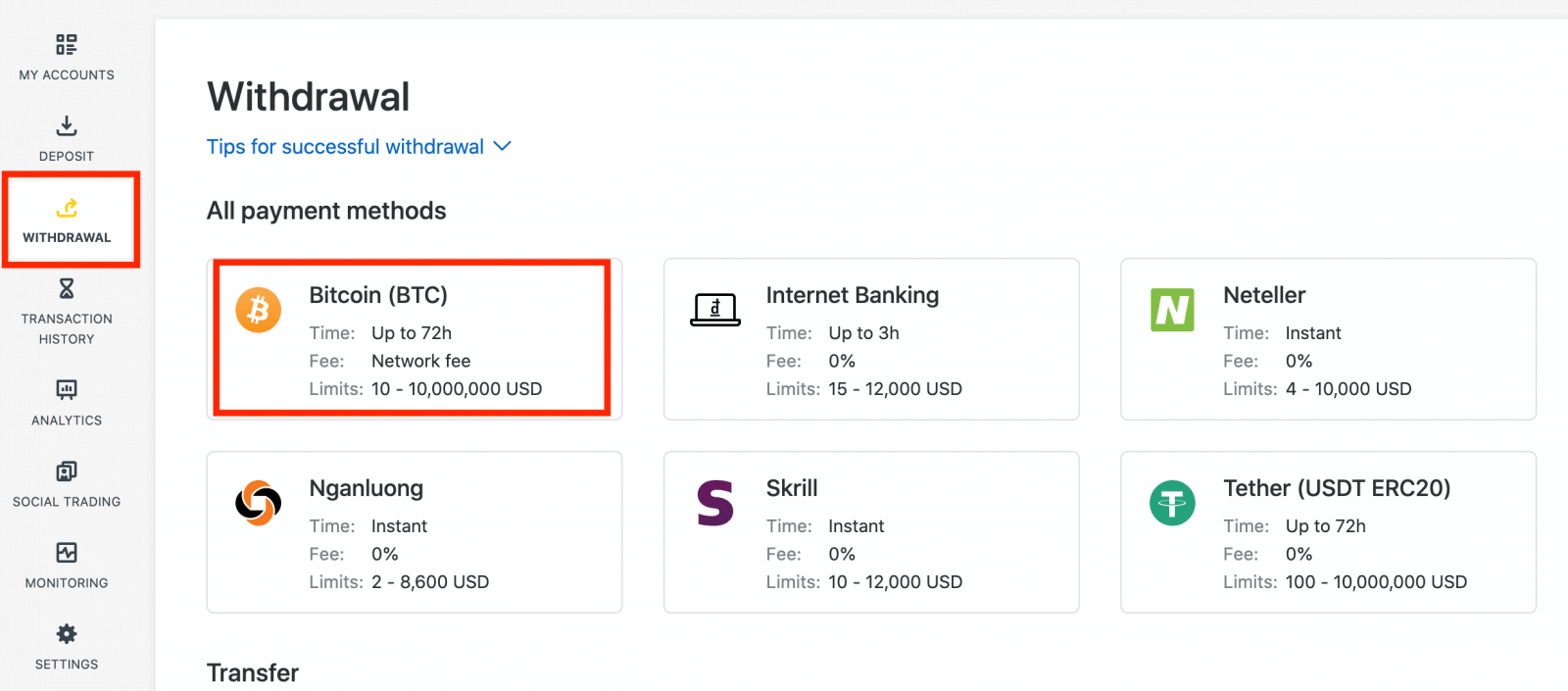Image resolution: width=1568 pixels, height=691 pixels.
Task: Click the highlighted Withdrawal icon
Action: 66,207
